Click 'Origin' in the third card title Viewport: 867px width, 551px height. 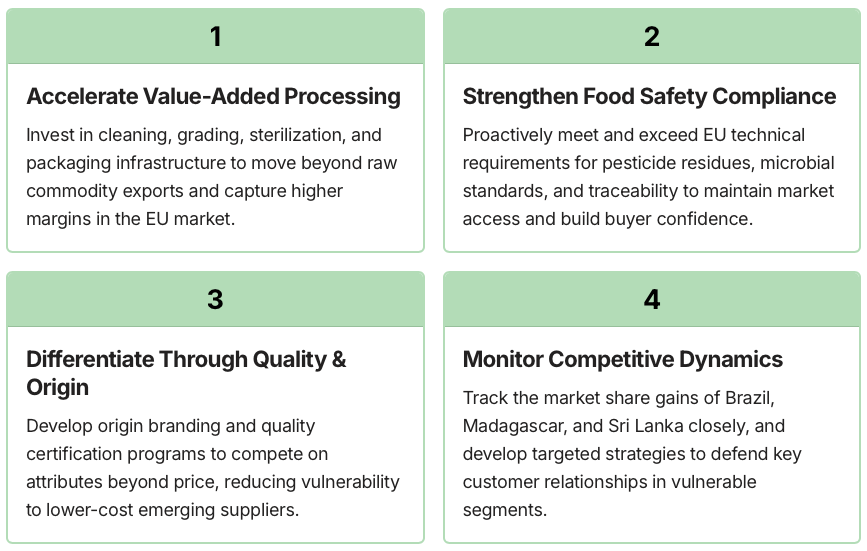(x=58, y=387)
